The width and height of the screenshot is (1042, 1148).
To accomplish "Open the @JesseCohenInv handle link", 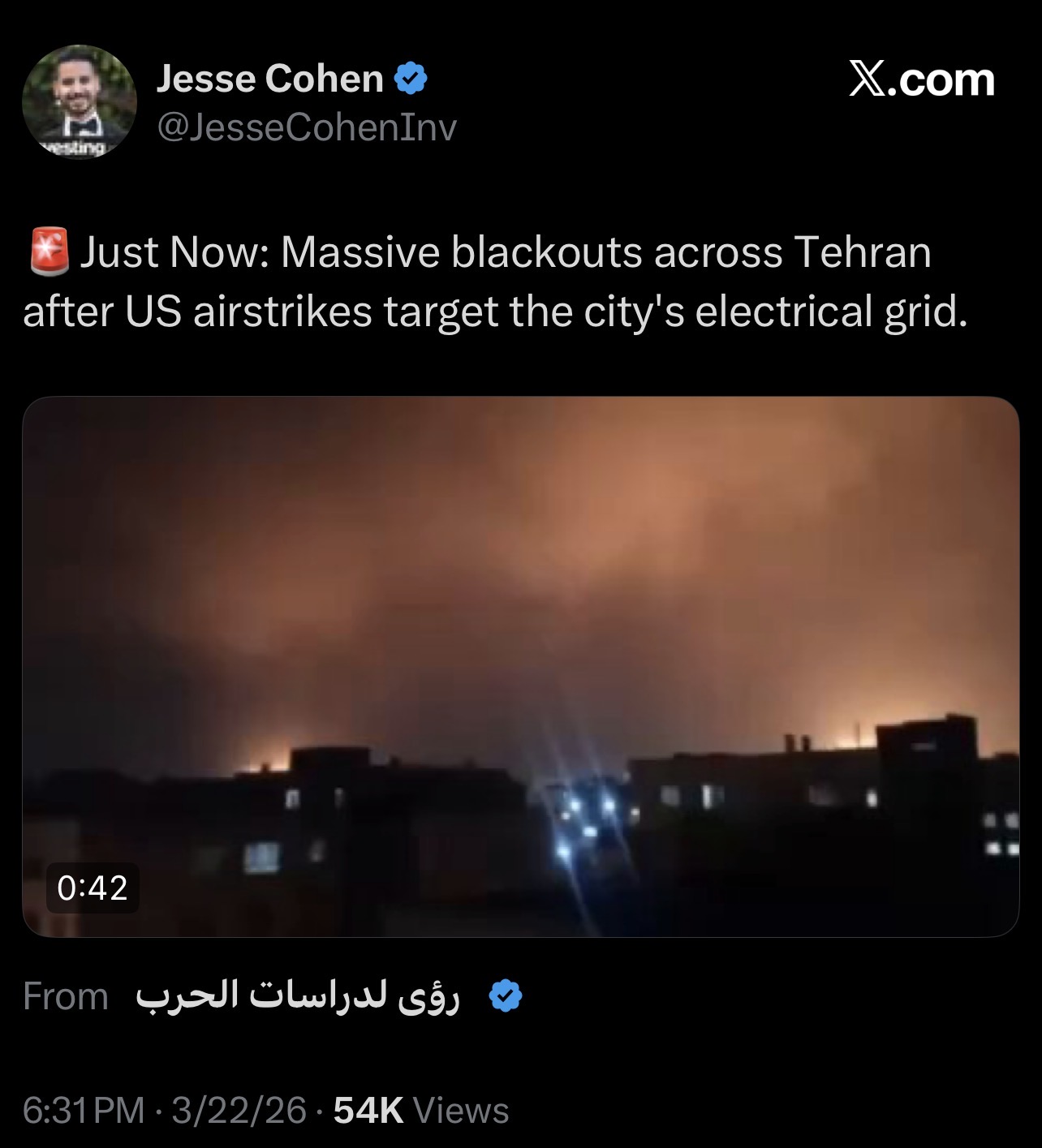I will (307, 127).
